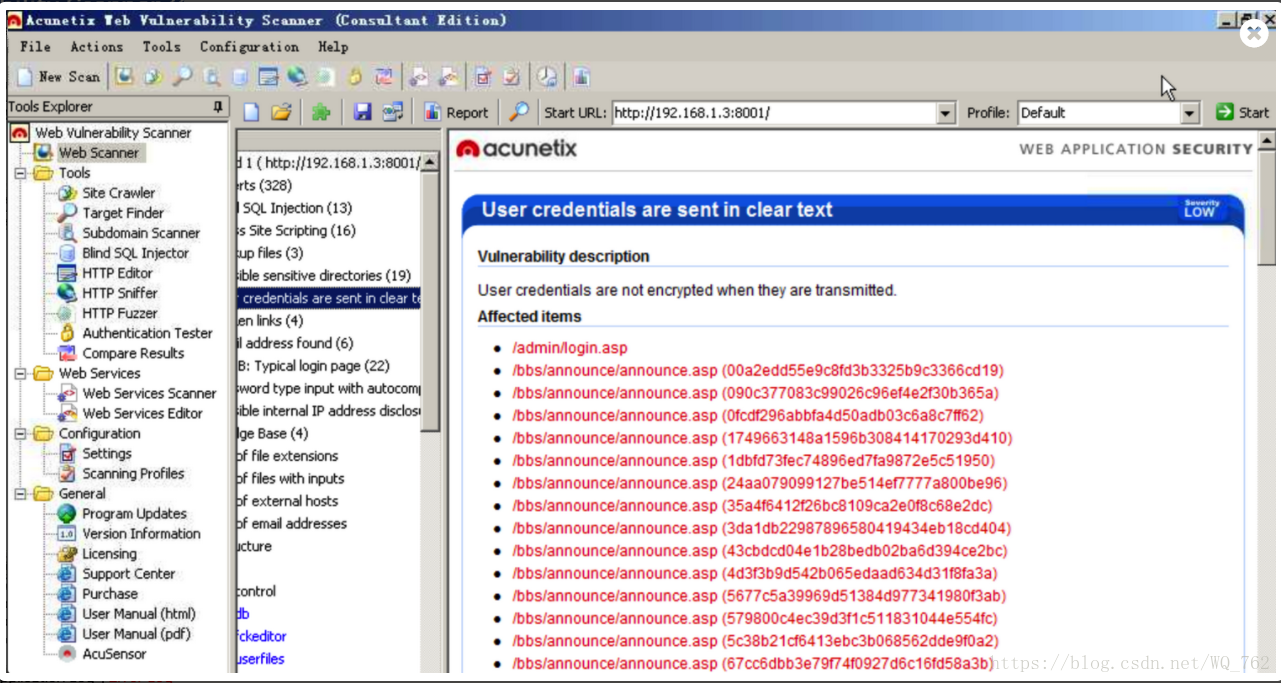Click the Compare Results toolbar icon
This screenshot has width=1281, height=683.
click(x=383, y=76)
